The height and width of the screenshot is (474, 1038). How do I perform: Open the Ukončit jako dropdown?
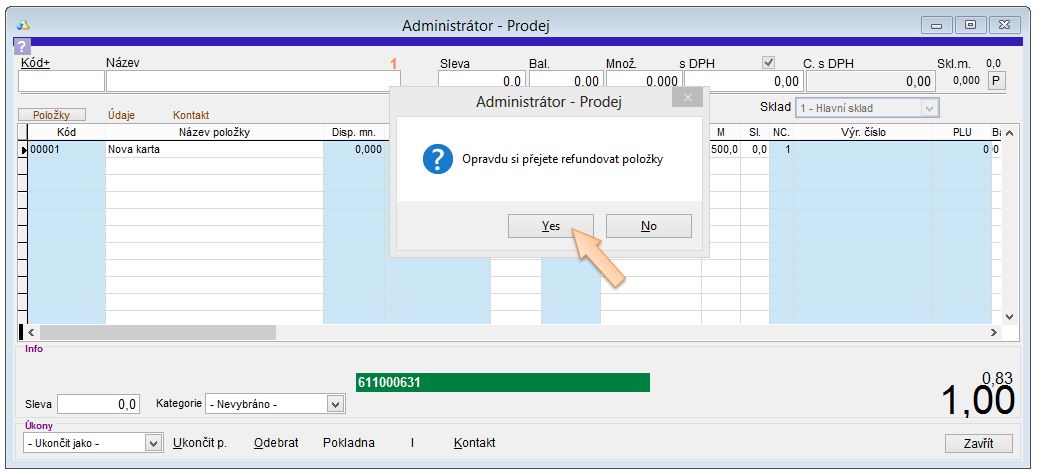click(x=153, y=443)
